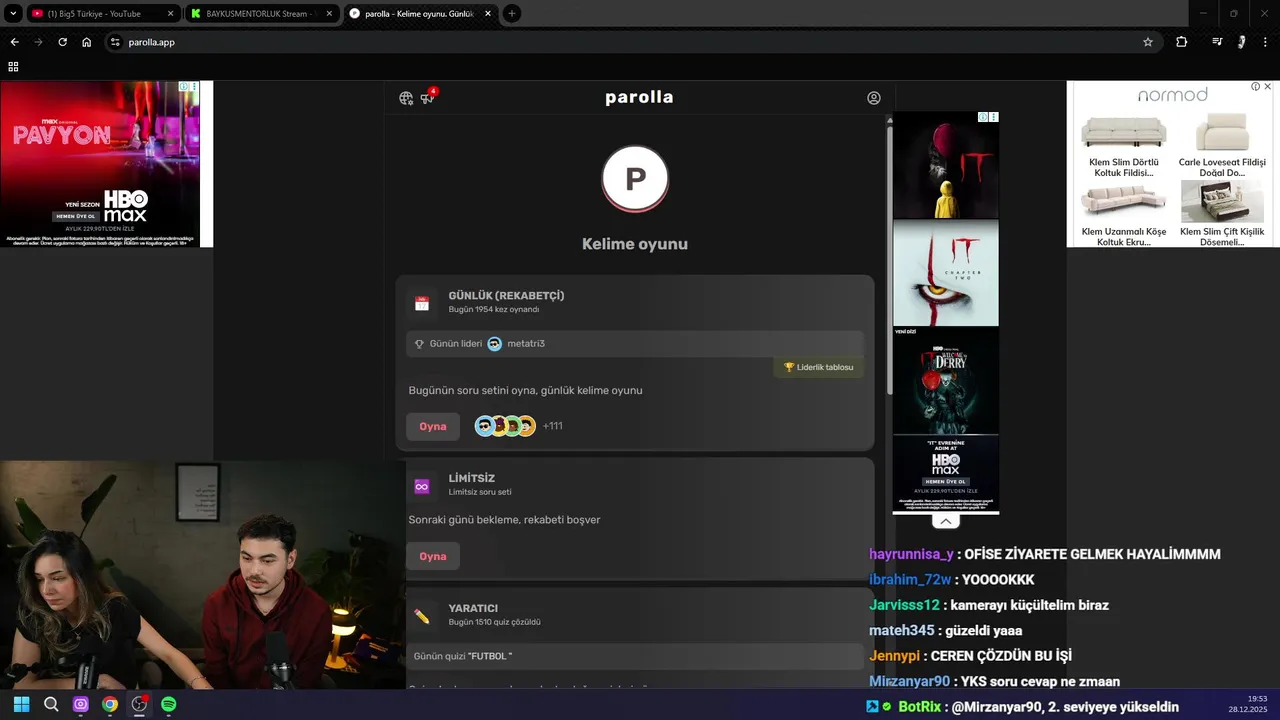Close the BAYKUSMENTORLUK Stream tab
Screen dimensions: 1280x720
(329, 14)
